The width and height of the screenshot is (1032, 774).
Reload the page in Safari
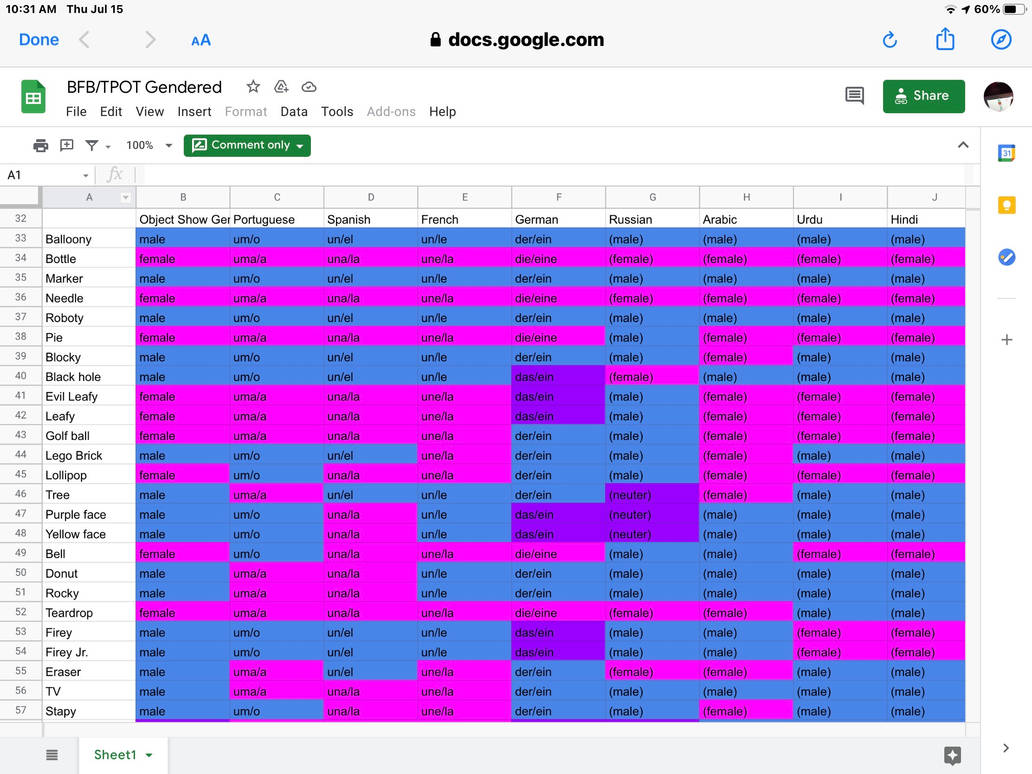pos(889,39)
